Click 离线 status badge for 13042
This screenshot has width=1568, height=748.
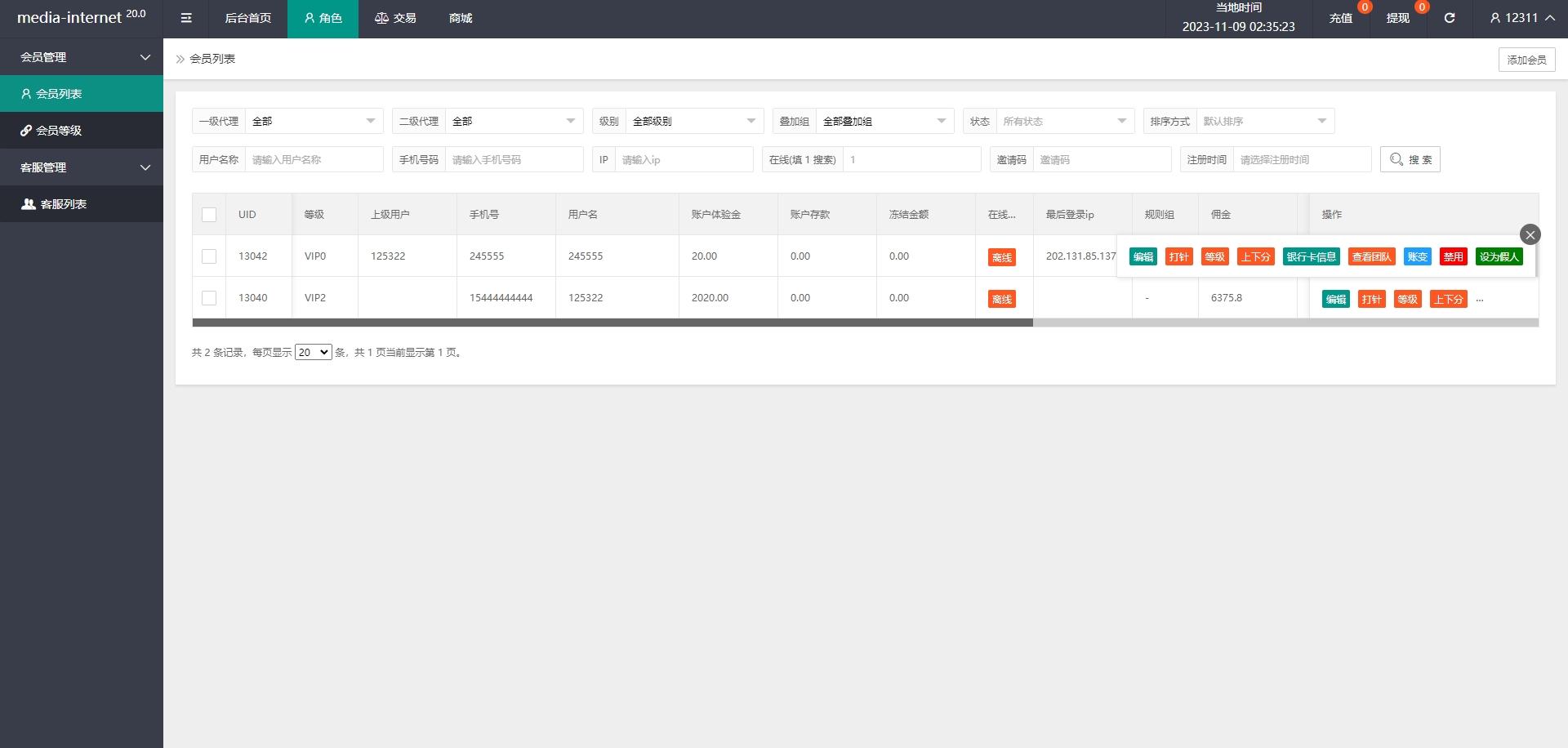coord(1002,257)
